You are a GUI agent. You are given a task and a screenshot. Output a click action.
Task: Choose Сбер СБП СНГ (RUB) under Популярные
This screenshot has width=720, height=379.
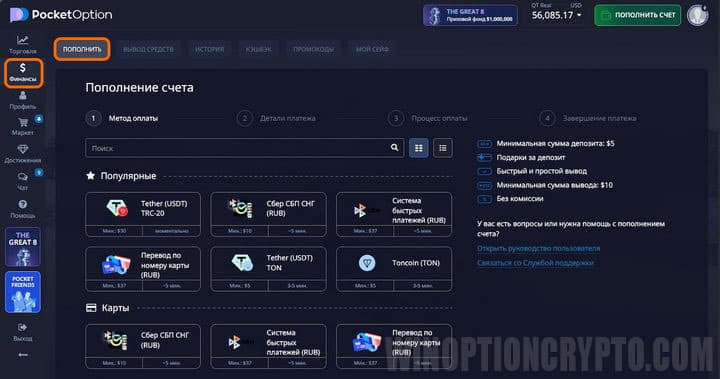pos(268,214)
